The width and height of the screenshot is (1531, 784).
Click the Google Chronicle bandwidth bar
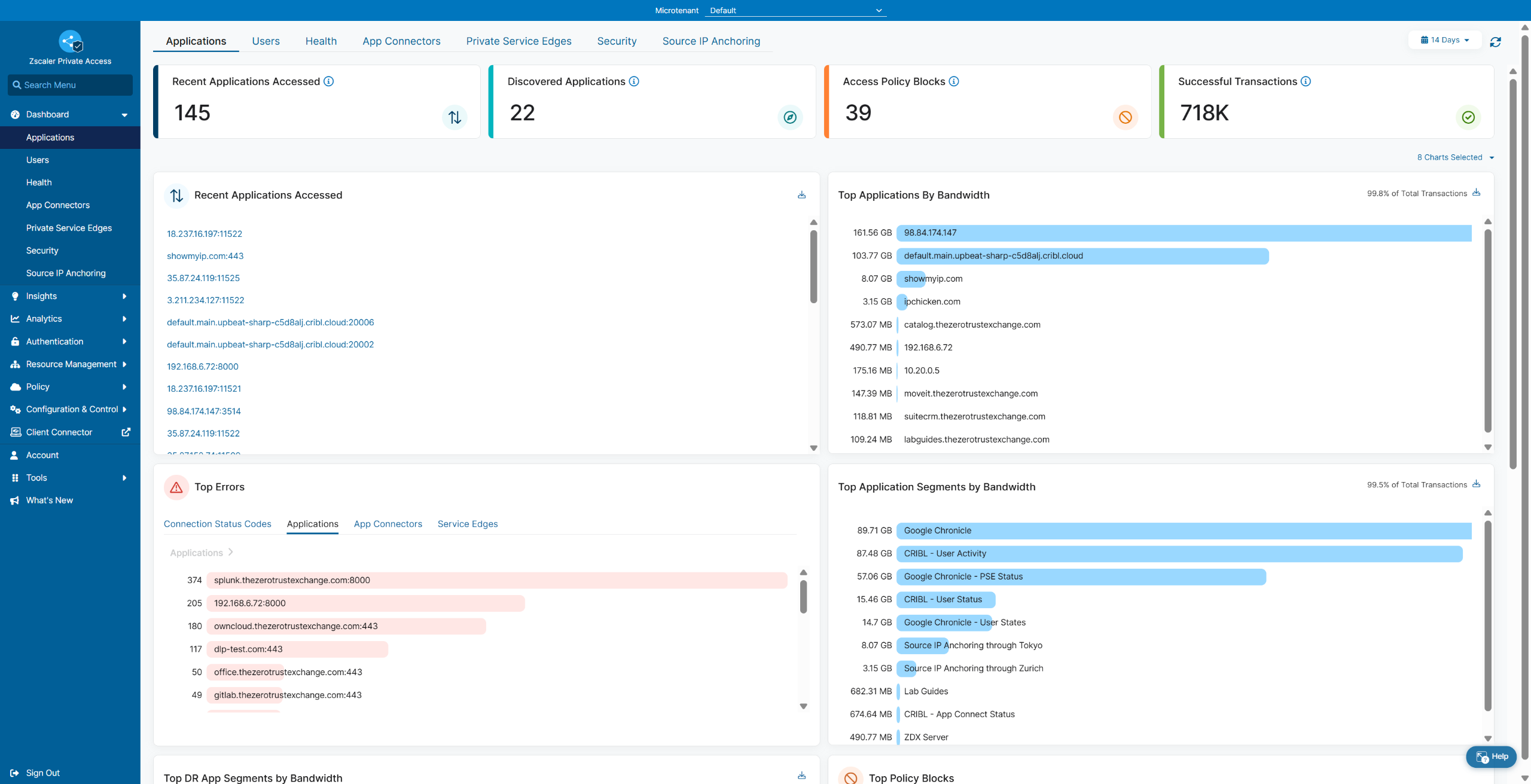(x=1183, y=530)
